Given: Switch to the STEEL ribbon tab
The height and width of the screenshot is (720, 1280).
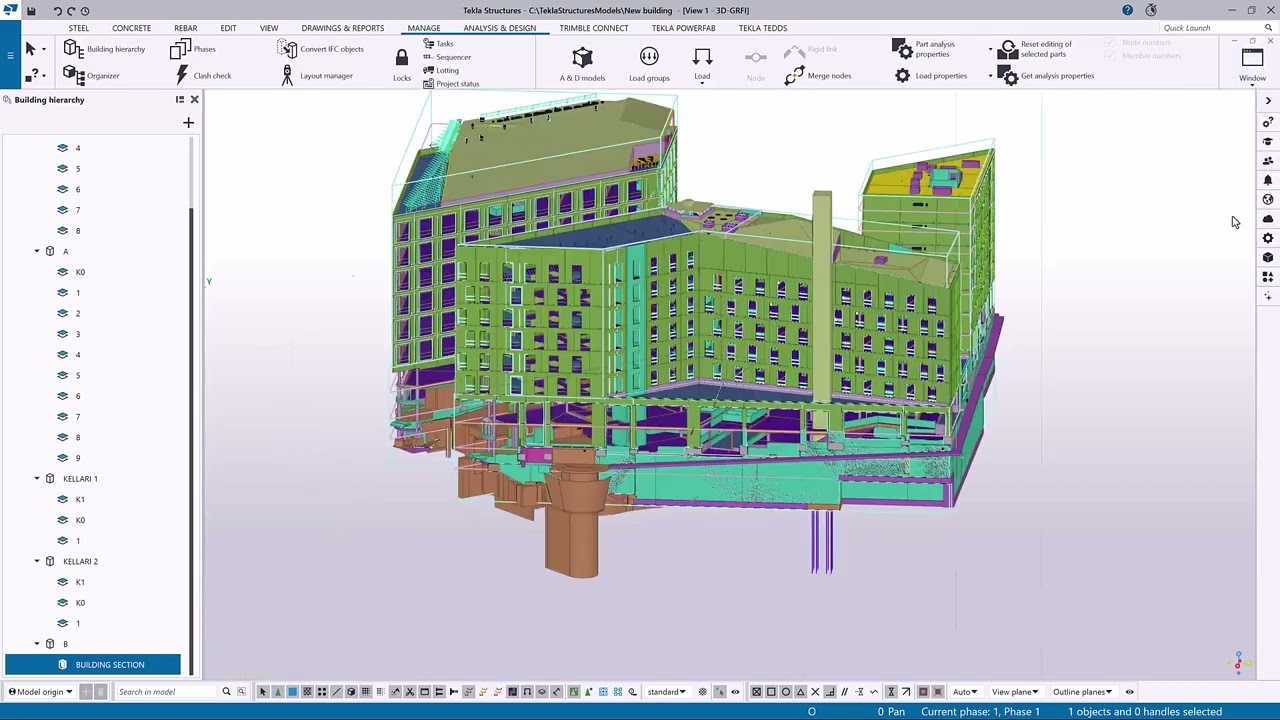Looking at the screenshot, I should click(78, 28).
